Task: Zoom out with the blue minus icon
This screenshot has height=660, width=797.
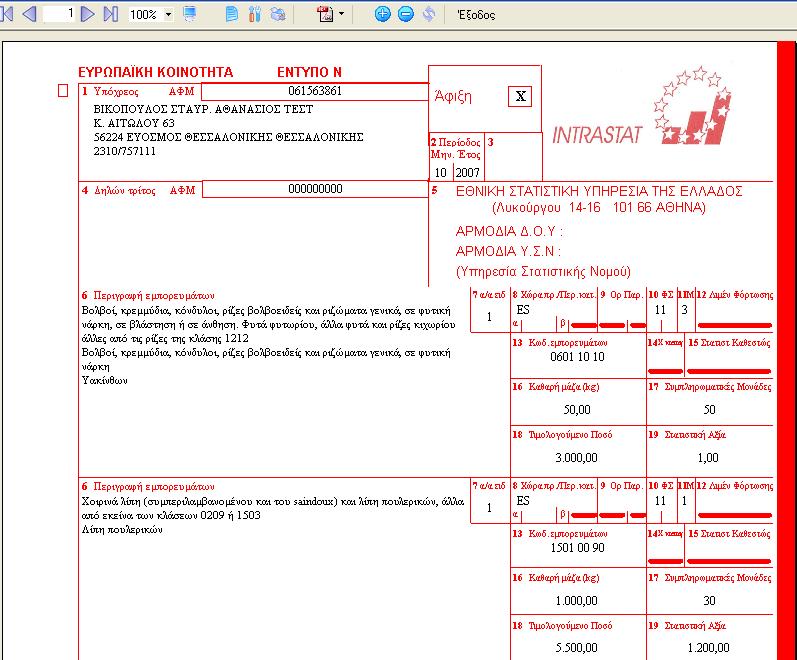Action: tap(405, 14)
